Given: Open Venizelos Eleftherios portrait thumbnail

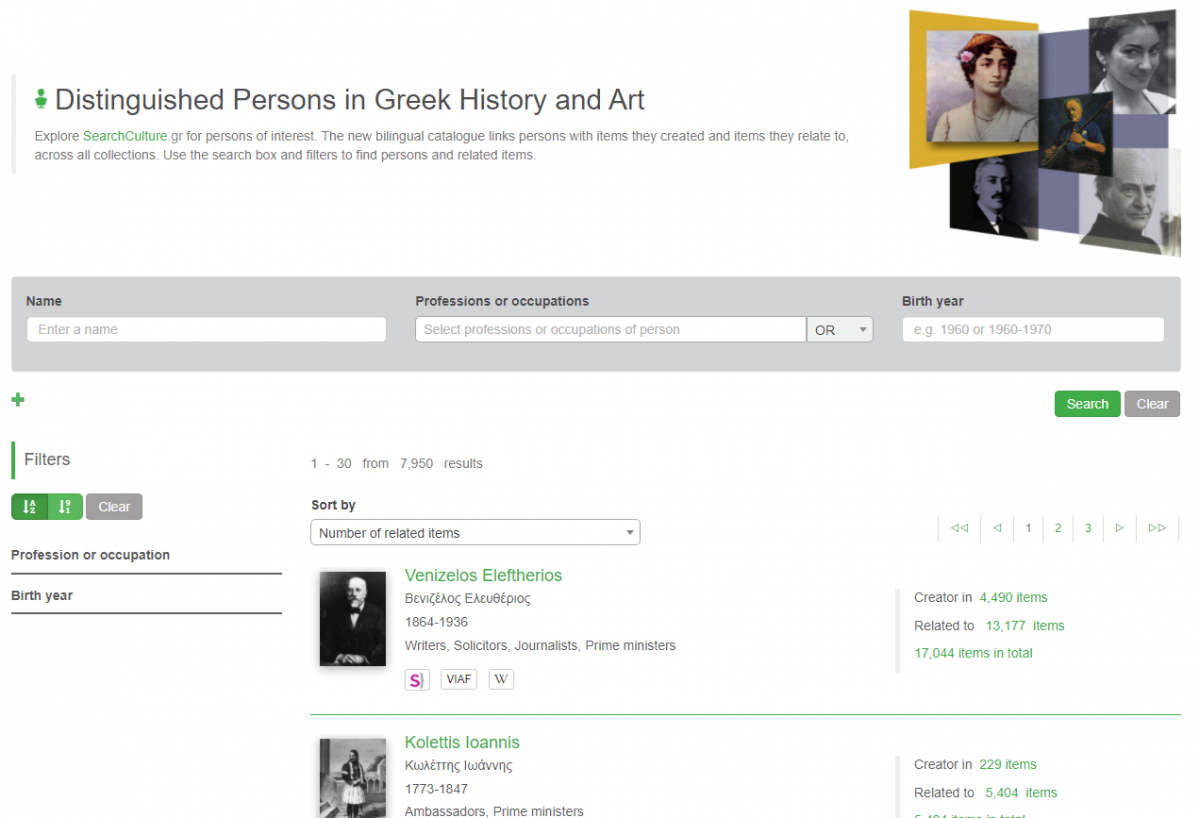Looking at the screenshot, I should pyautogui.click(x=353, y=619).
